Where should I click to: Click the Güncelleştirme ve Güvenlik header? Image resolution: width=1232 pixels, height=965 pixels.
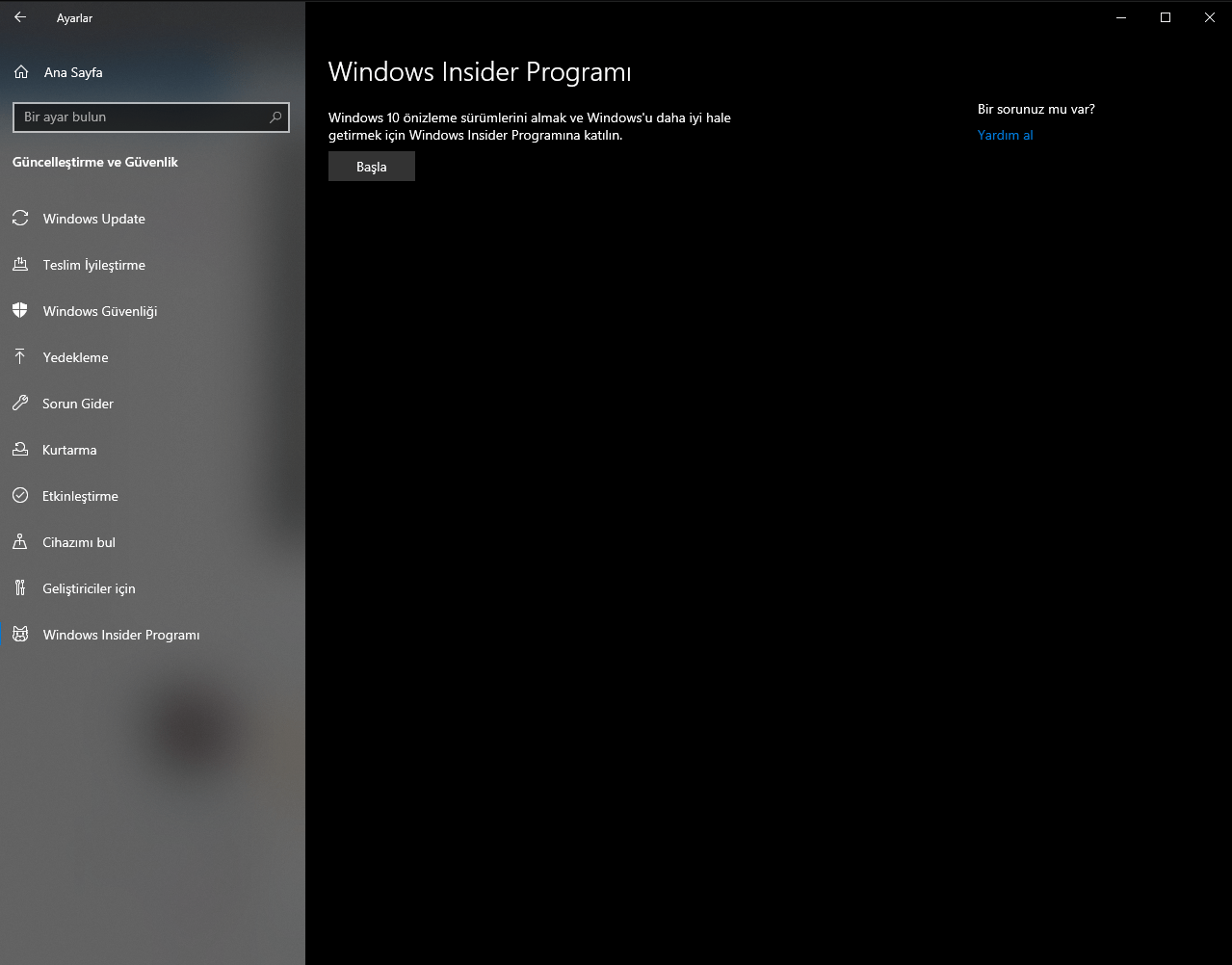coord(95,163)
